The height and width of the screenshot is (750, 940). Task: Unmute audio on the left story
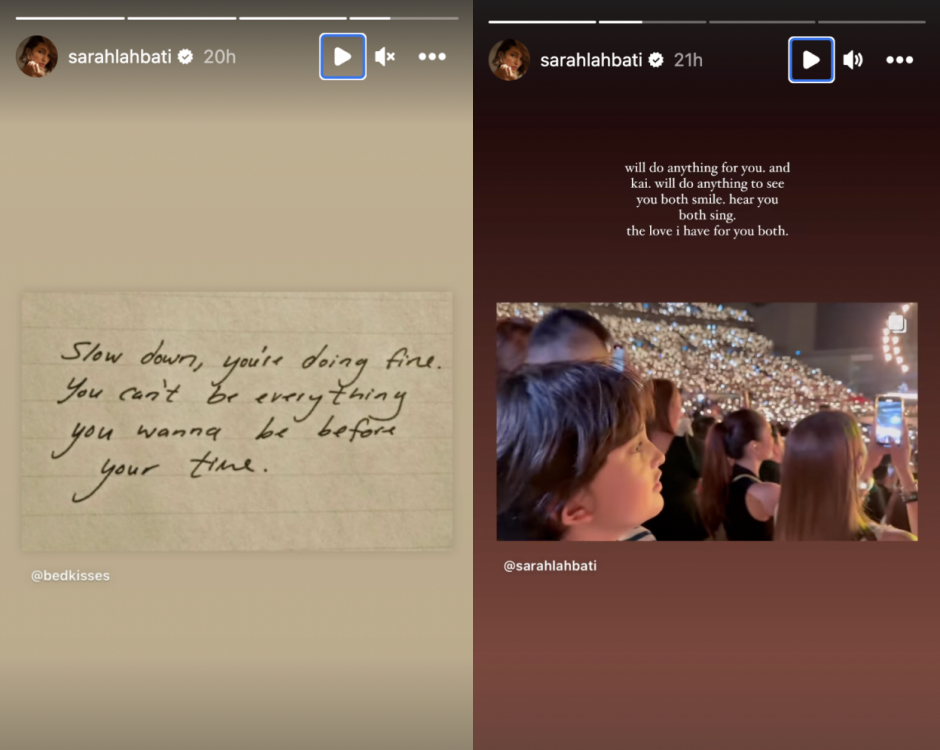(385, 57)
